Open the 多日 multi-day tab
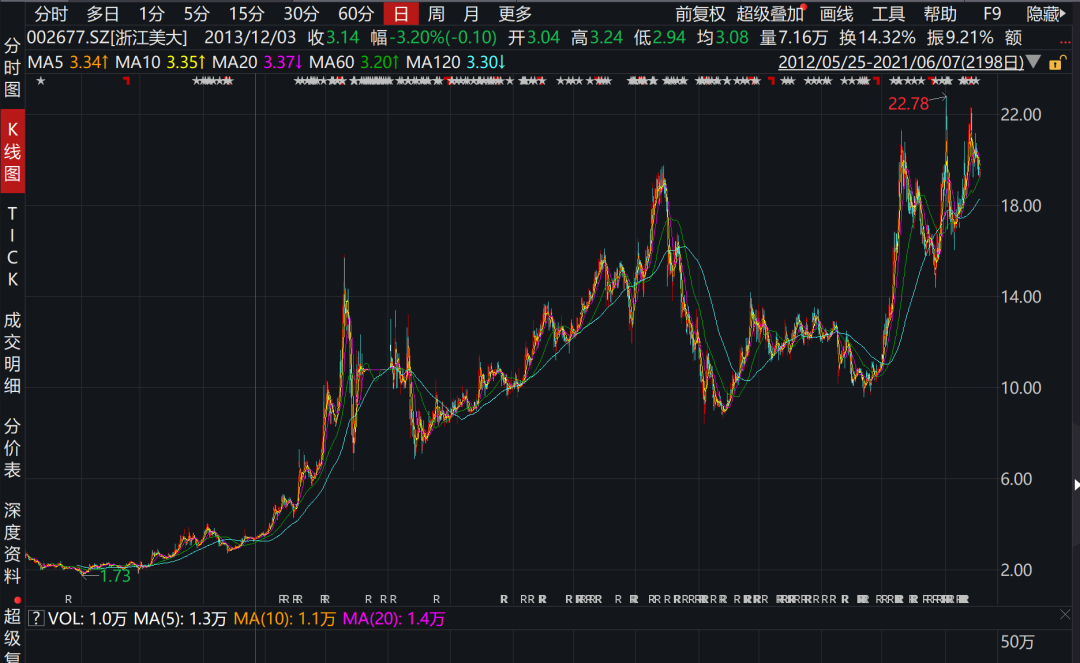1080x663 pixels. point(103,14)
